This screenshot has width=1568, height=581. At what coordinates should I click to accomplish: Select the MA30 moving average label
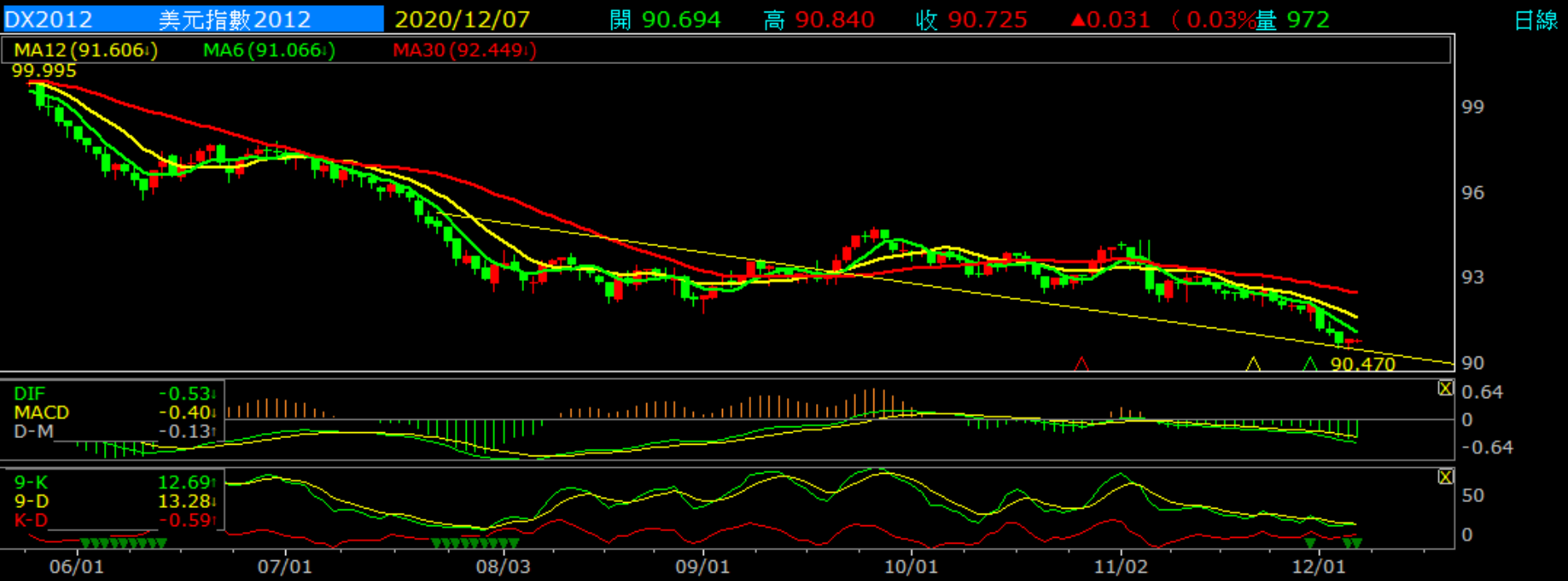click(x=464, y=51)
